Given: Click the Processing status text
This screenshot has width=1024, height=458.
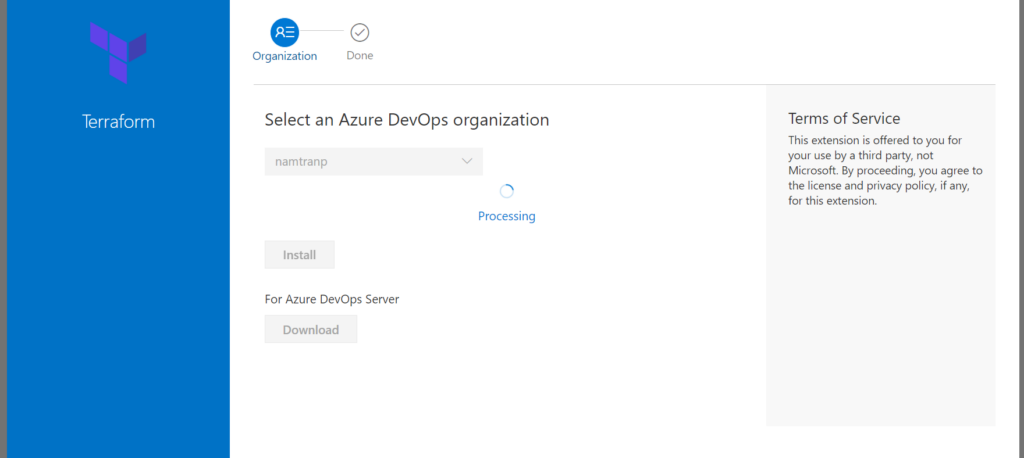Looking at the screenshot, I should point(506,216).
